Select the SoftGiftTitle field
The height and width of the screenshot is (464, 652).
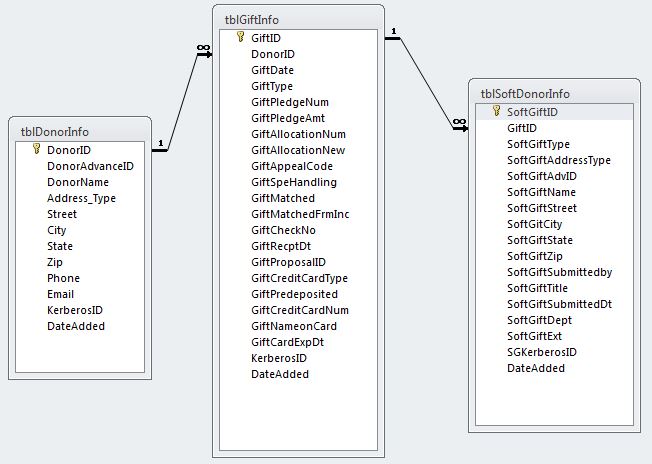tap(554, 288)
